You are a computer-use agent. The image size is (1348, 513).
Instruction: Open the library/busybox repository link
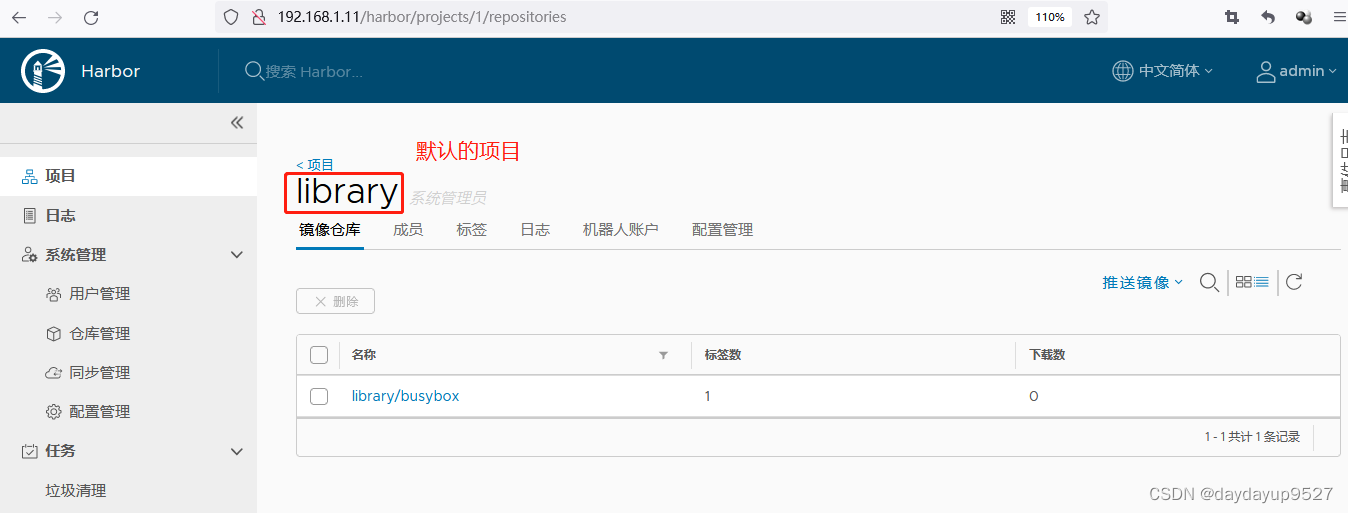click(x=405, y=396)
